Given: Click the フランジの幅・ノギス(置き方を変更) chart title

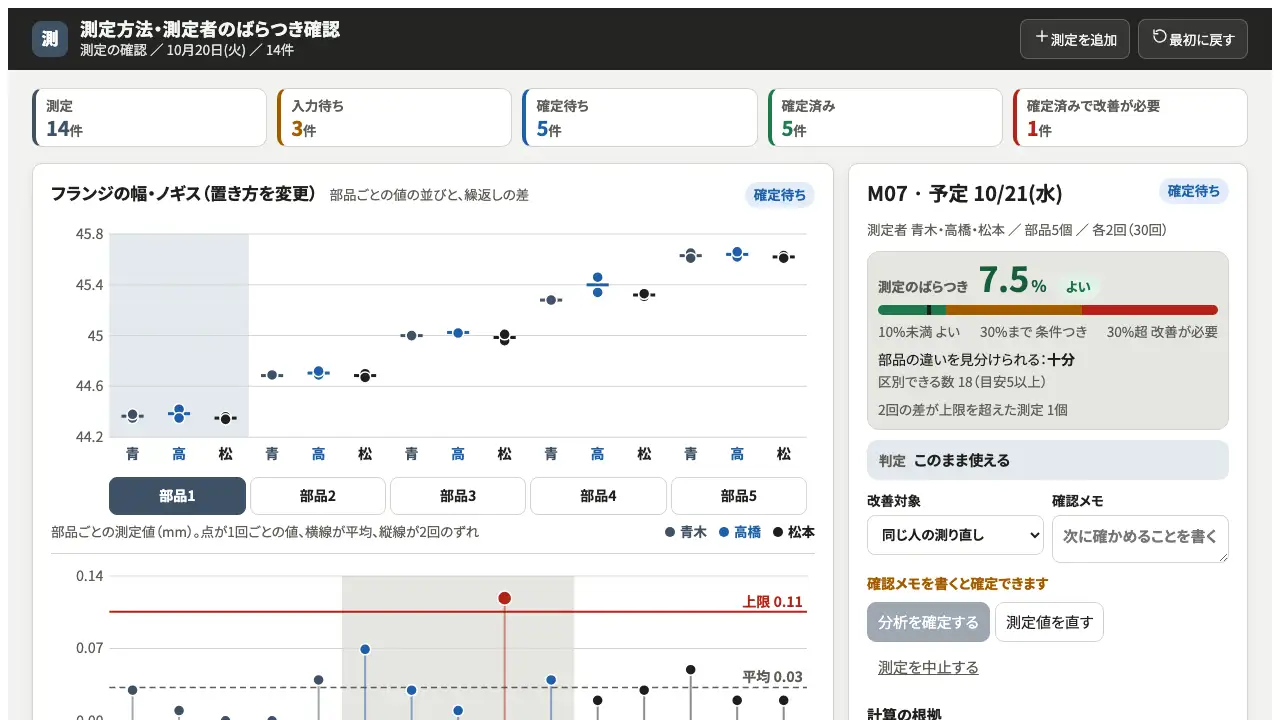Looking at the screenshot, I should click(x=183, y=194).
